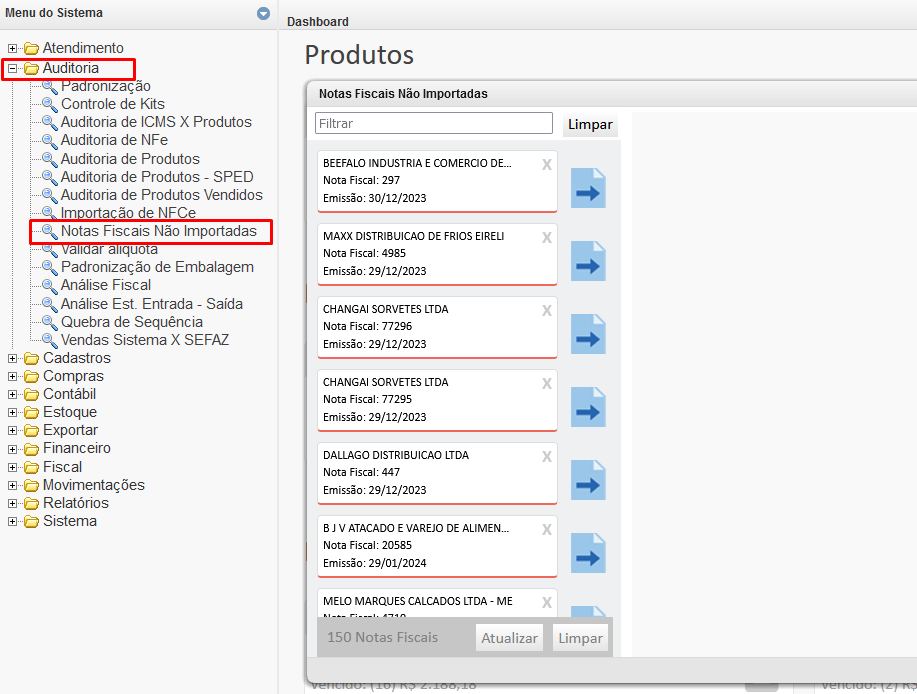This screenshot has height=694, width=917.
Task: Expand the Relatórios folder
Action: 12,503
